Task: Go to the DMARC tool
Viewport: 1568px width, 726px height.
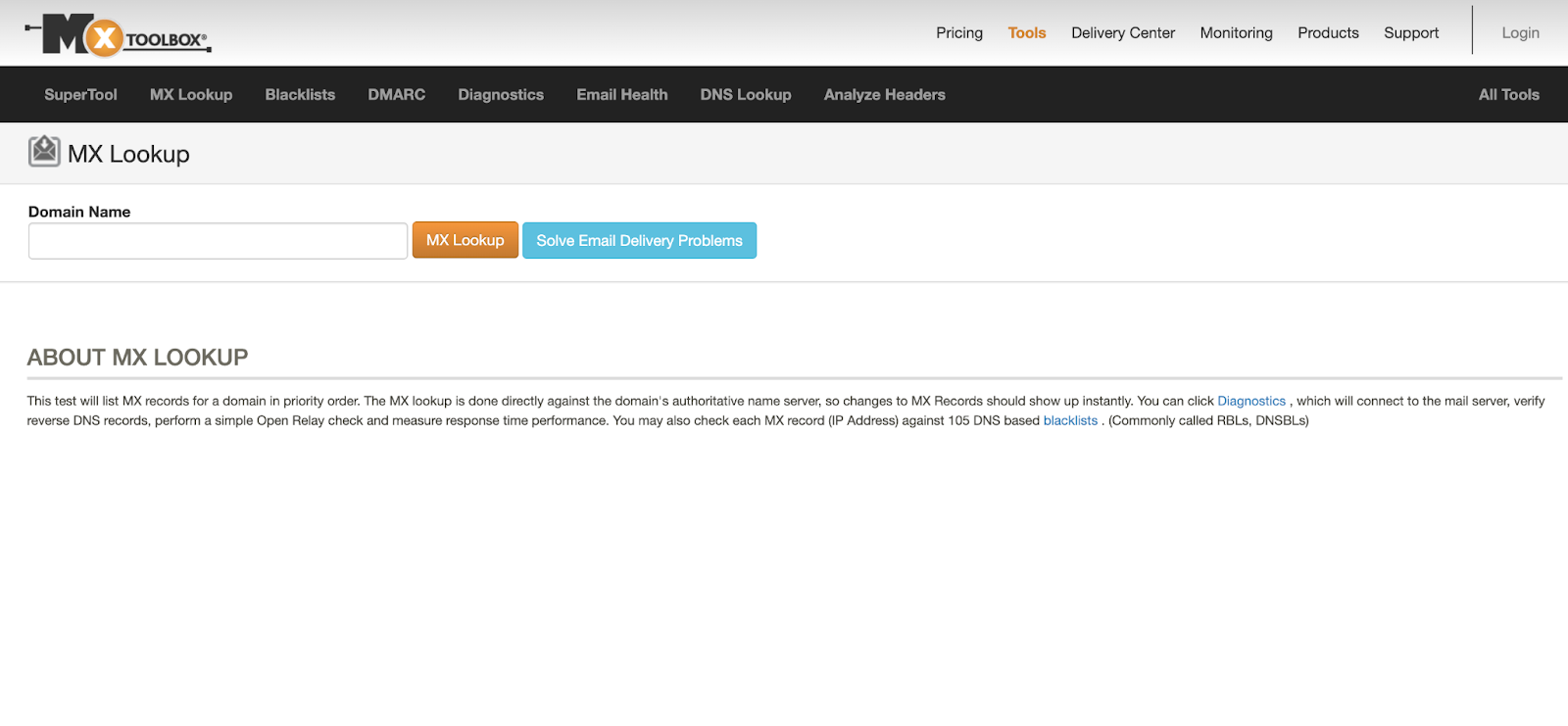Action: 397,94
